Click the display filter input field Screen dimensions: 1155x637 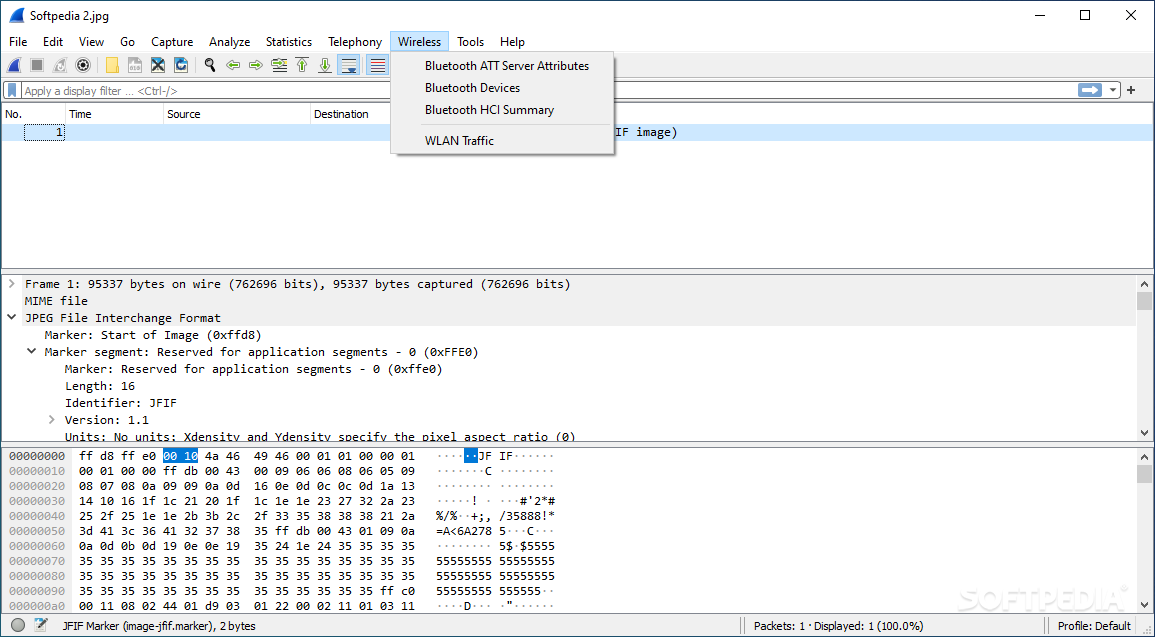549,91
